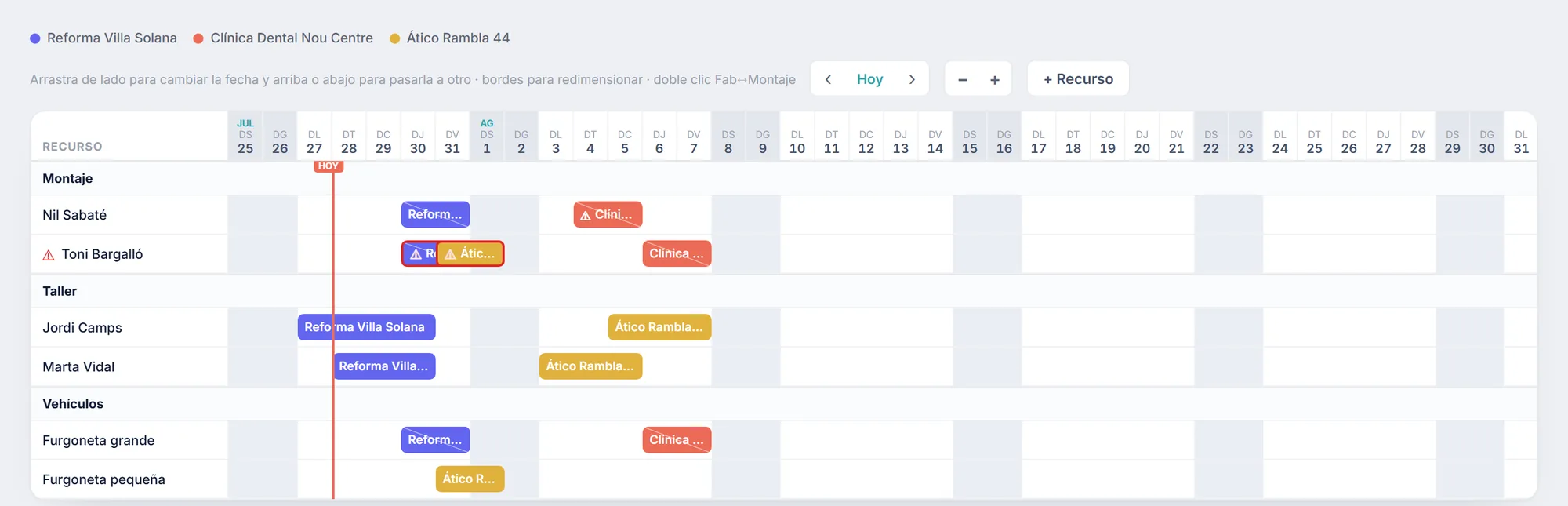This screenshot has width=1568, height=506.
Task: Select the Montaje group header row
Action: click(784, 179)
